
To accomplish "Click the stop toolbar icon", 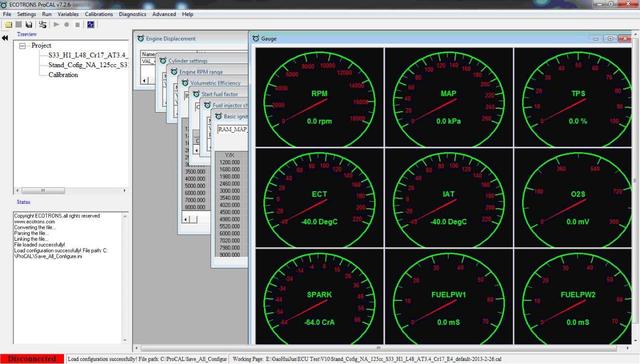I will coord(77,24).
